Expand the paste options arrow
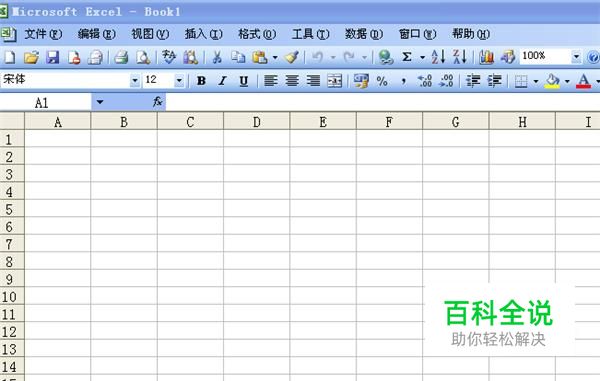The image size is (600, 381). point(275,58)
